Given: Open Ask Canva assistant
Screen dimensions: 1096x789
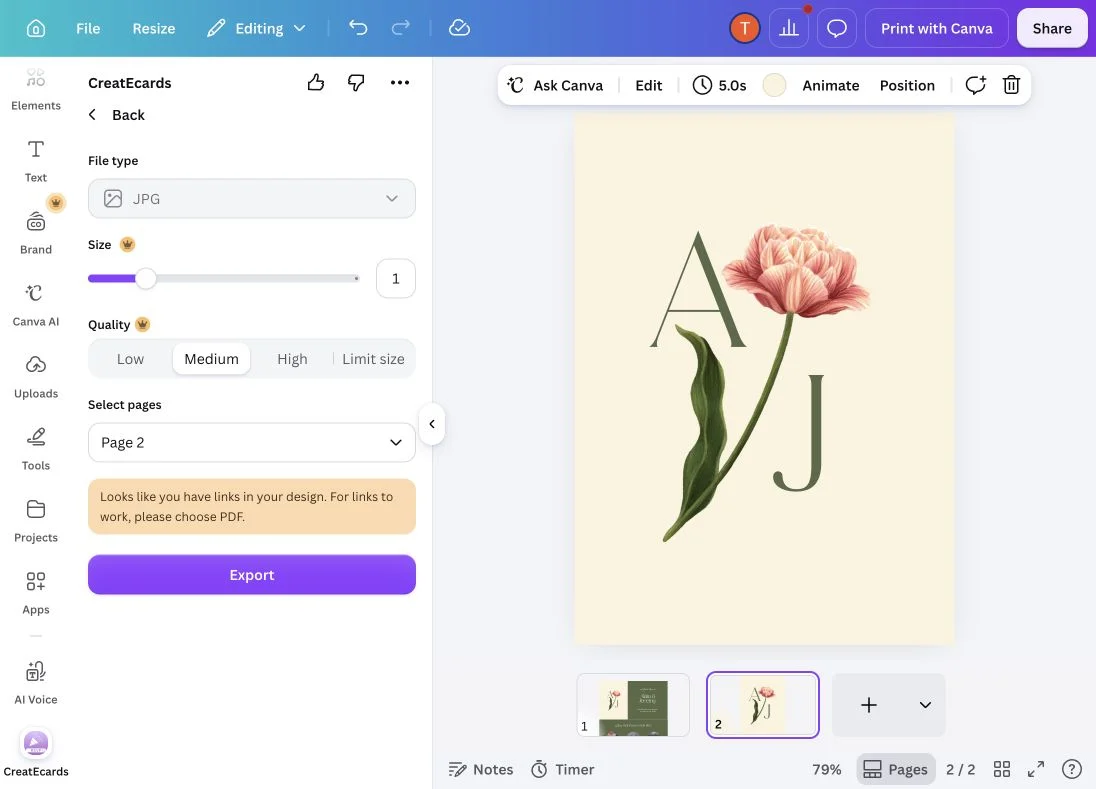Looking at the screenshot, I should point(555,85).
